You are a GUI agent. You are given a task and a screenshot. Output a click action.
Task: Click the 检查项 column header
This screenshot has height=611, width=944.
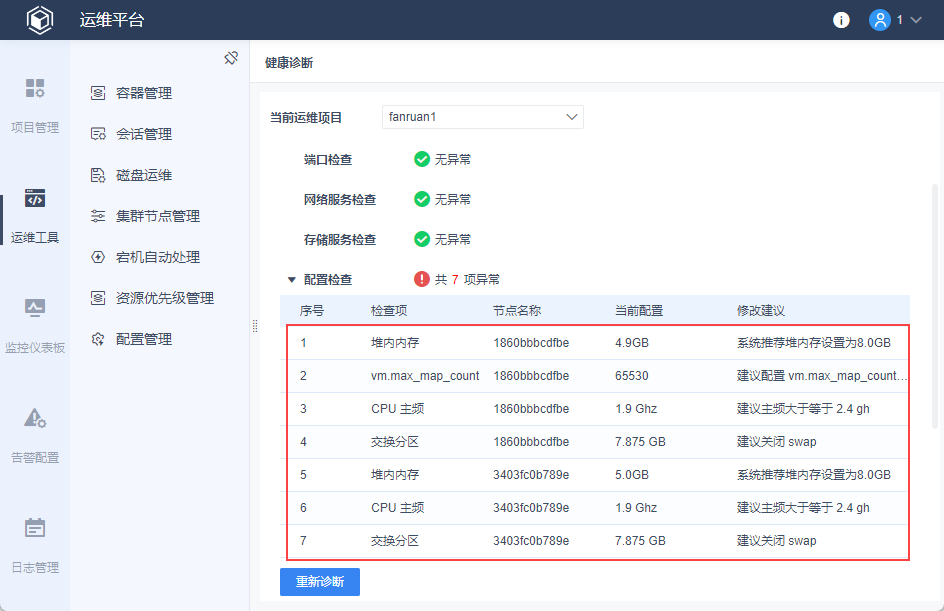point(389,311)
